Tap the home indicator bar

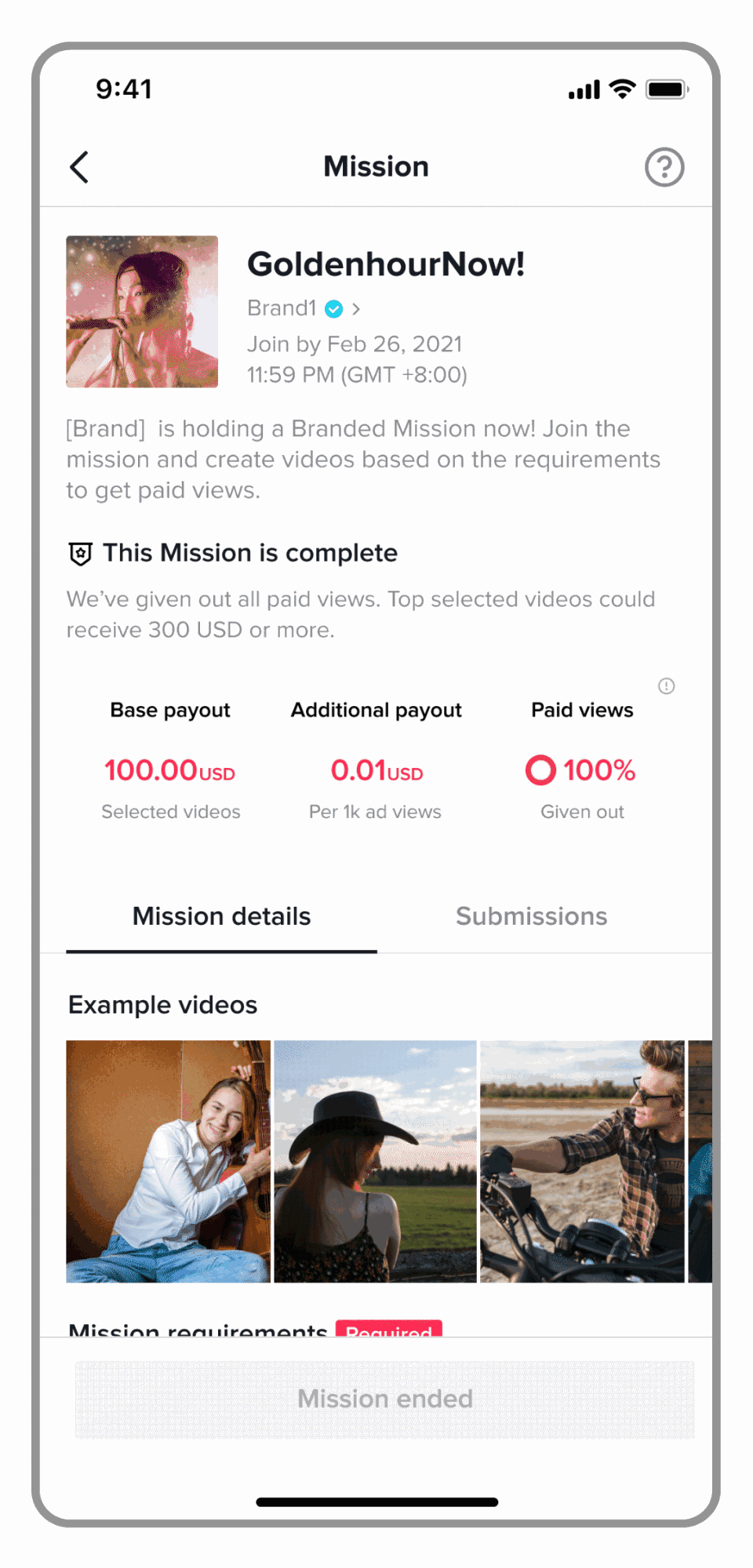pyautogui.click(x=376, y=1502)
